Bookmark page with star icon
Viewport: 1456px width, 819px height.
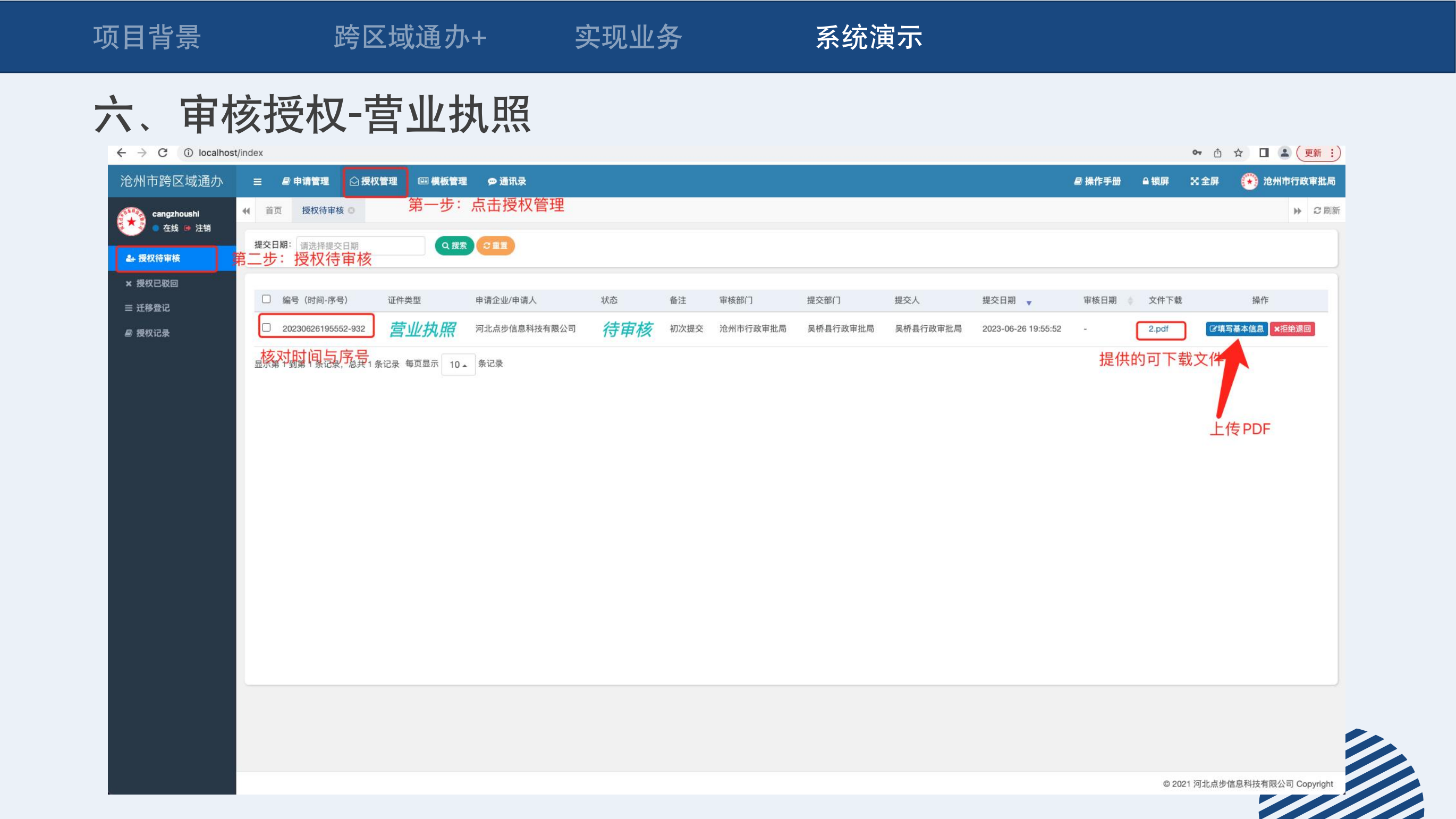click(x=1238, y=153)
